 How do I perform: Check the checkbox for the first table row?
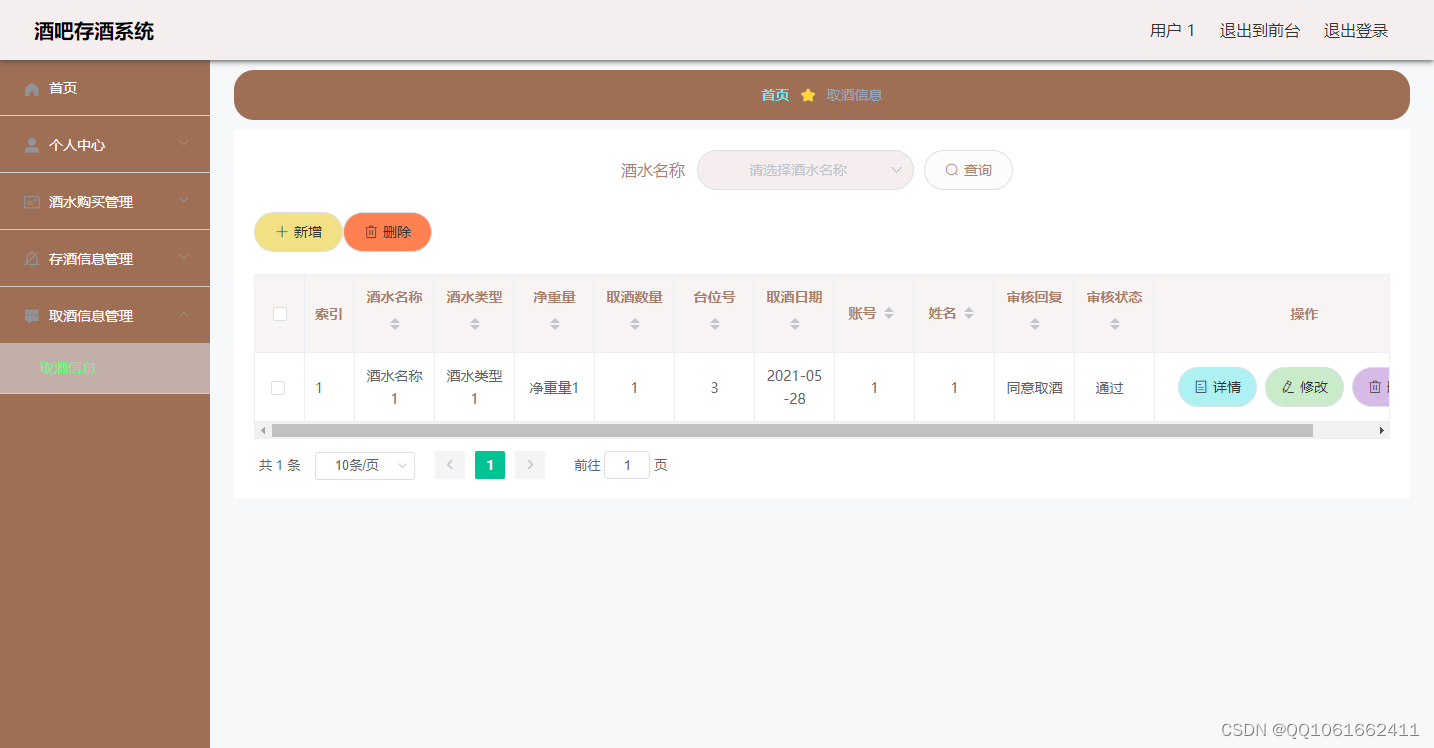point(278,387)
